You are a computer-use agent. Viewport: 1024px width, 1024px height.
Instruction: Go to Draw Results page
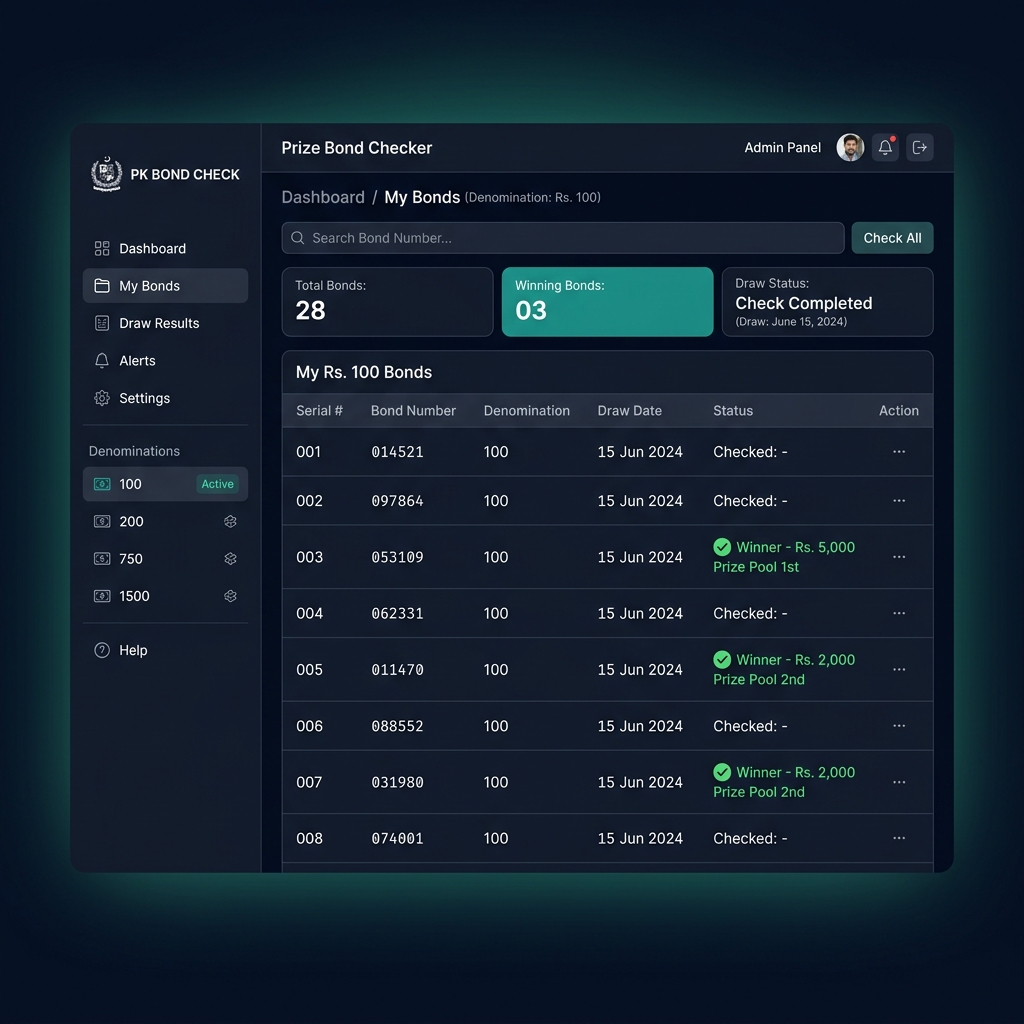pos(165,323)
